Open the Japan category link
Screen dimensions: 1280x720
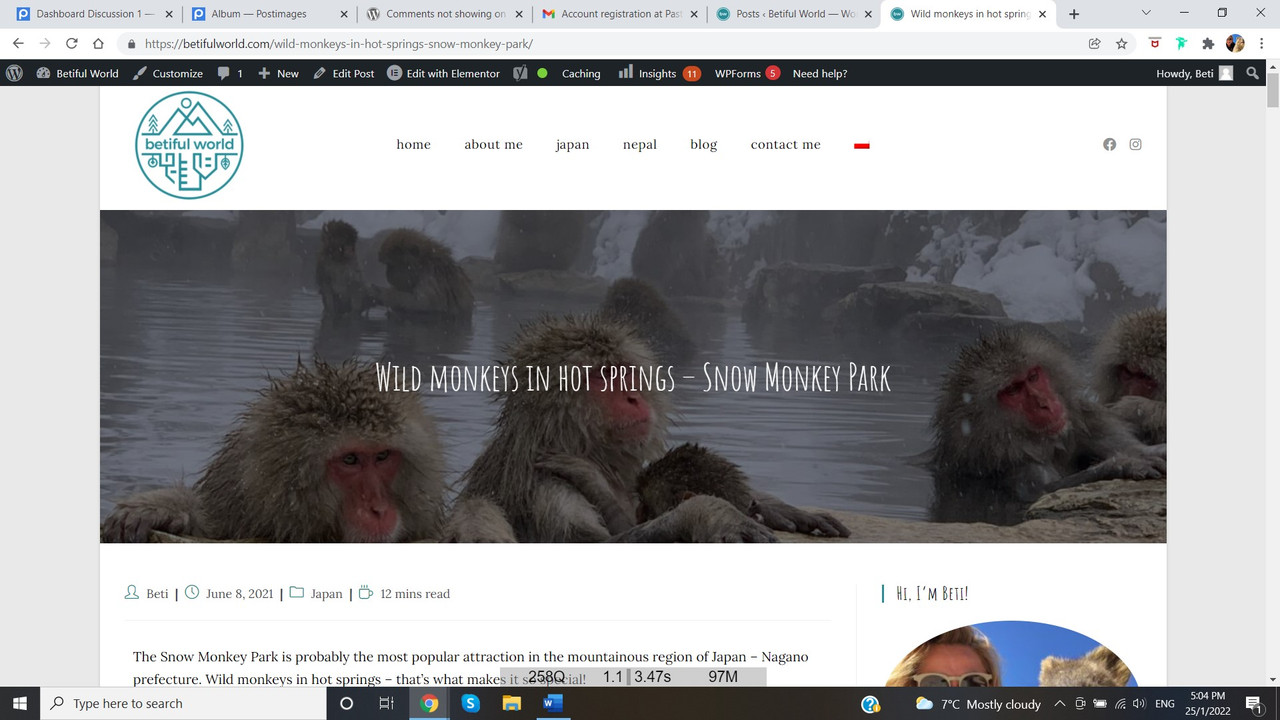326,593
